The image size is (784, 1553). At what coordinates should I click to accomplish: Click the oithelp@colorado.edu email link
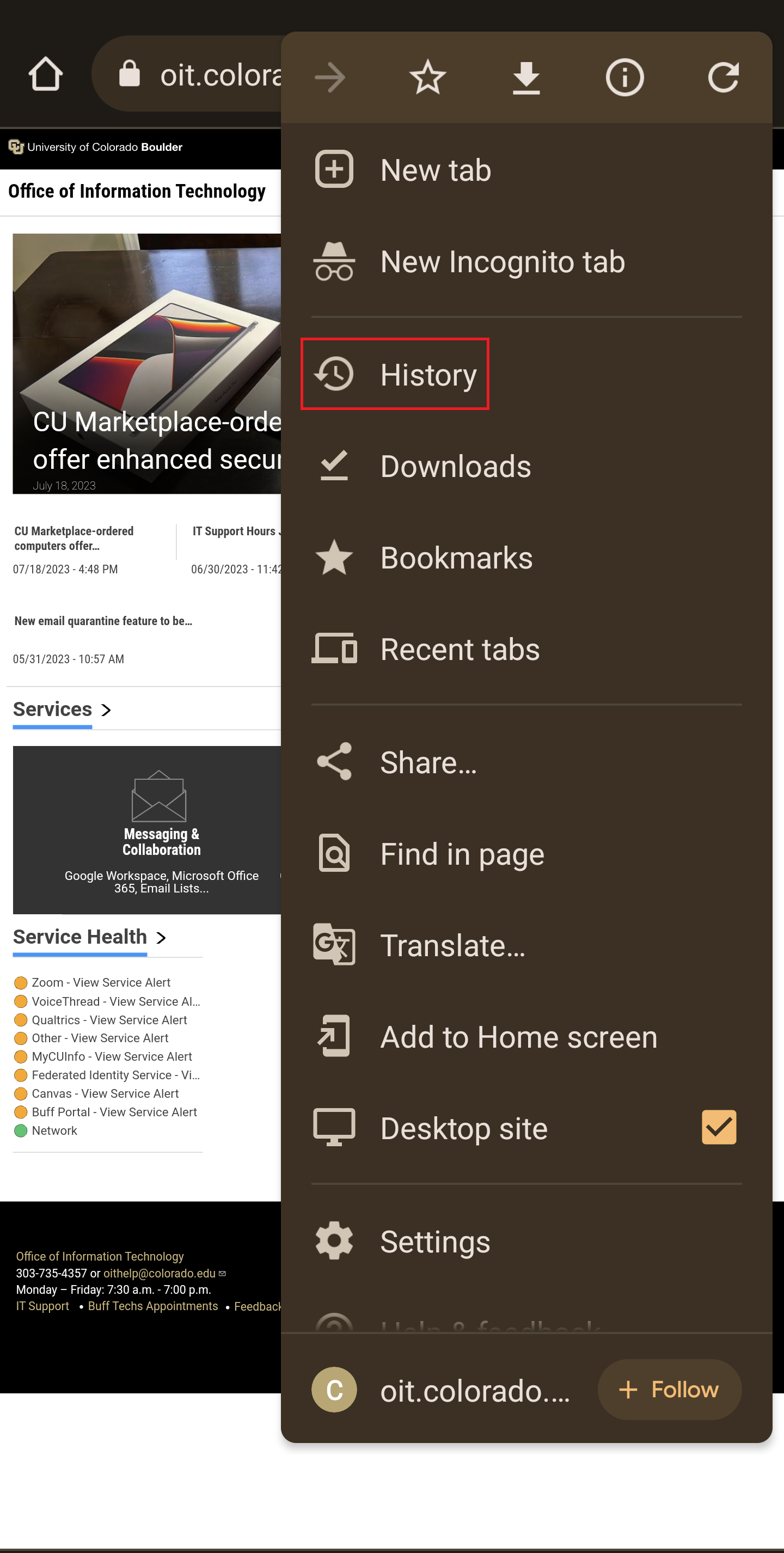pyautogui.click(x=159, y=1273)
